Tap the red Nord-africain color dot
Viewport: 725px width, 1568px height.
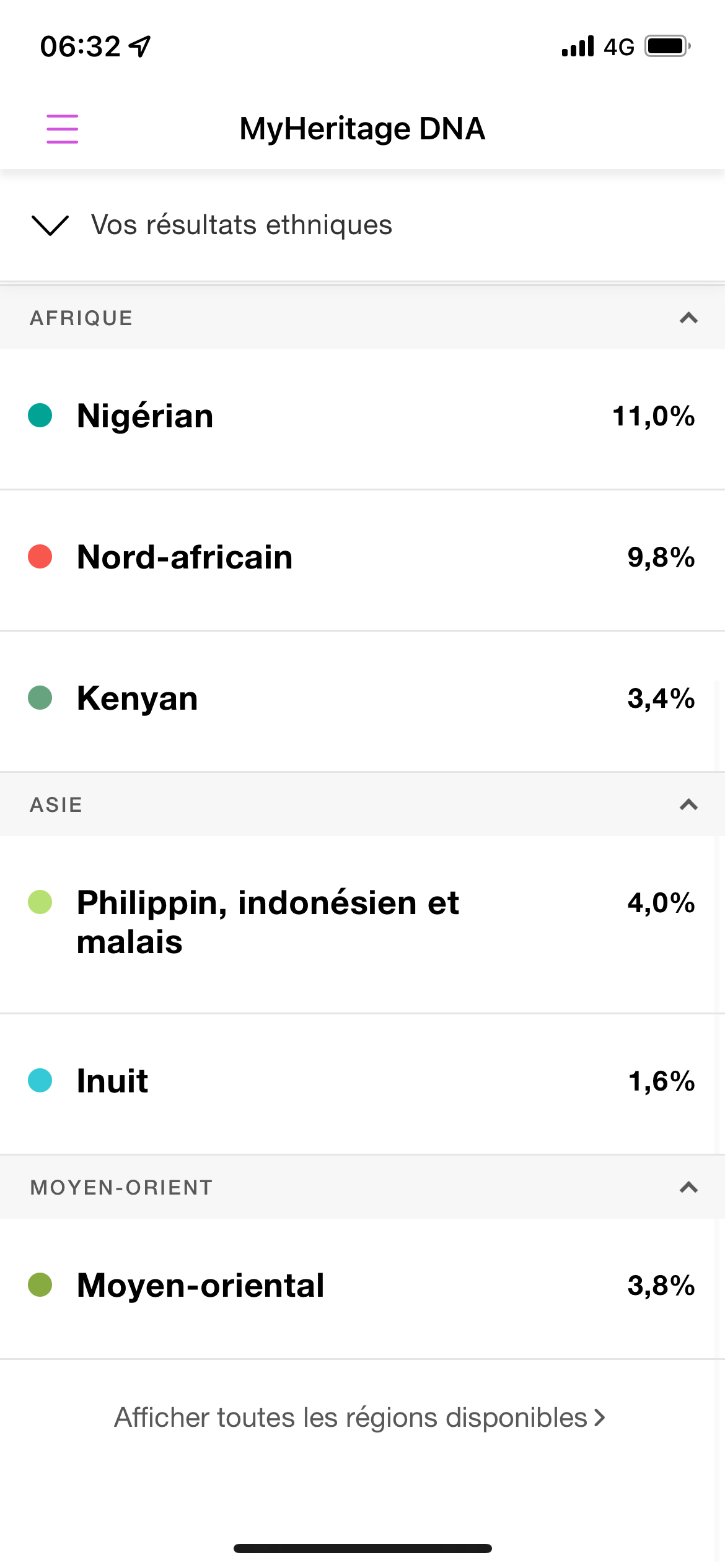(40, 557)
